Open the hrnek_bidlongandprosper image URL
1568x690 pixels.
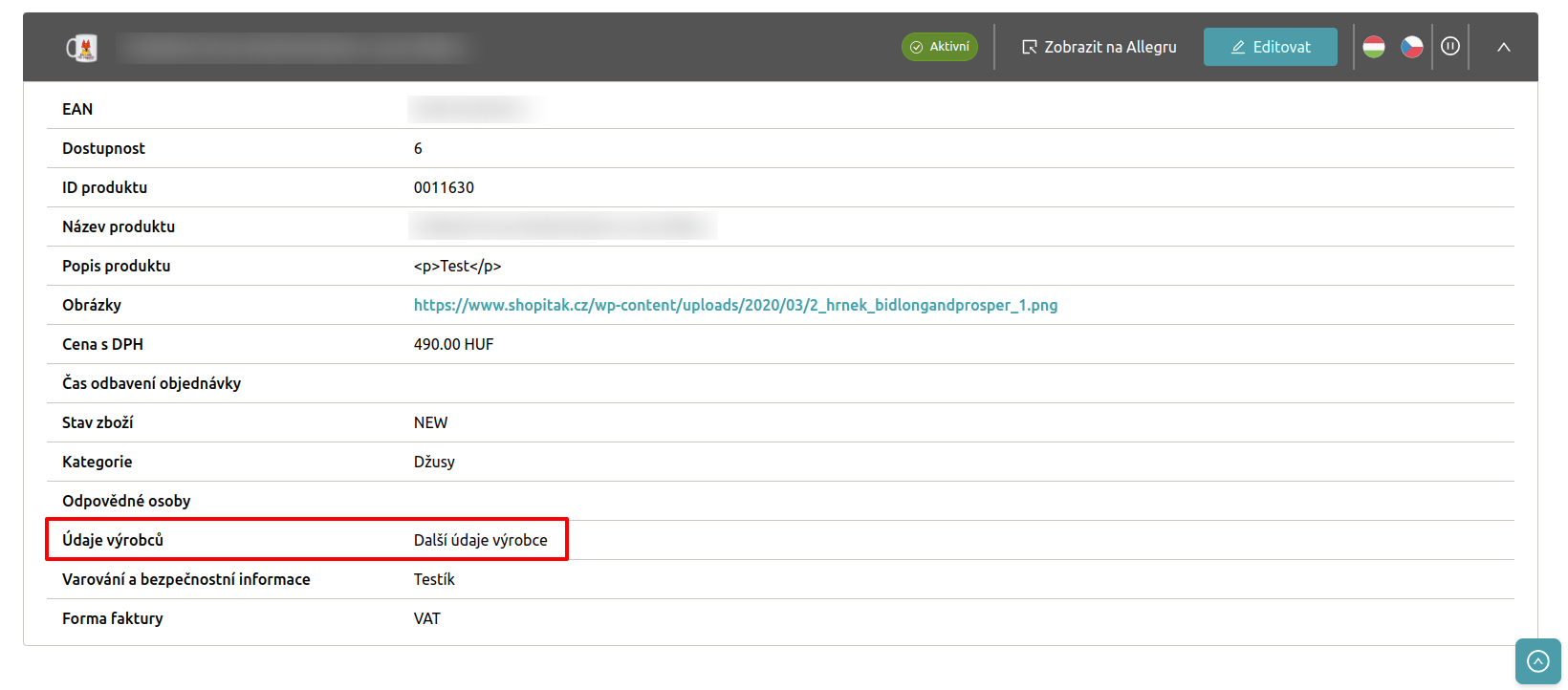coord(734,305)
